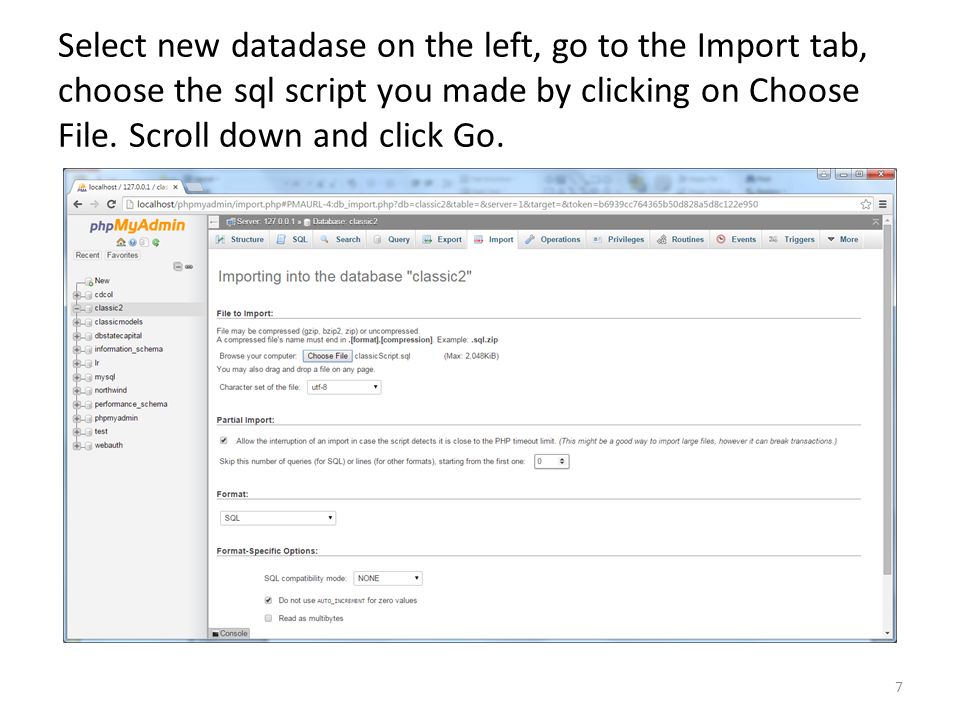
Task: Switch to the Routines tab
Action: [x=681, y=239]
